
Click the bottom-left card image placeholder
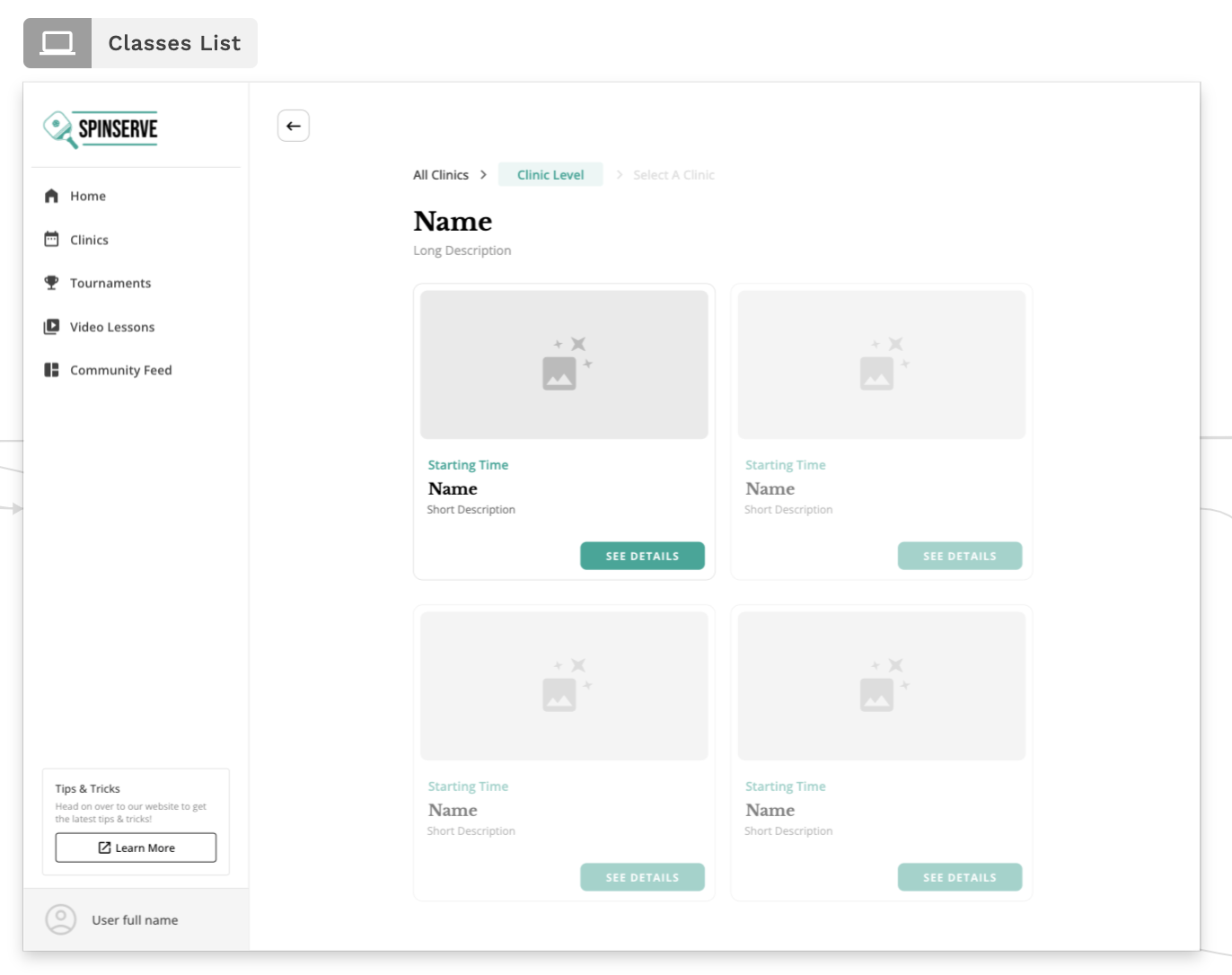[564, 686]
